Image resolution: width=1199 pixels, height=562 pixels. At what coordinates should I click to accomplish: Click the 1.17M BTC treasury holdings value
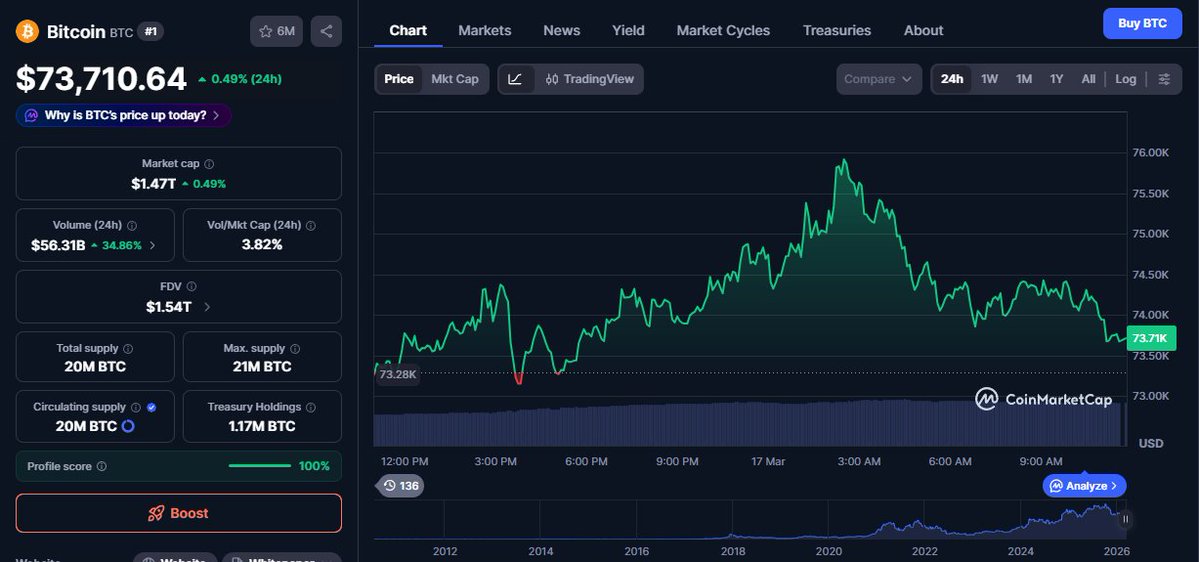(x=262, y=427)
